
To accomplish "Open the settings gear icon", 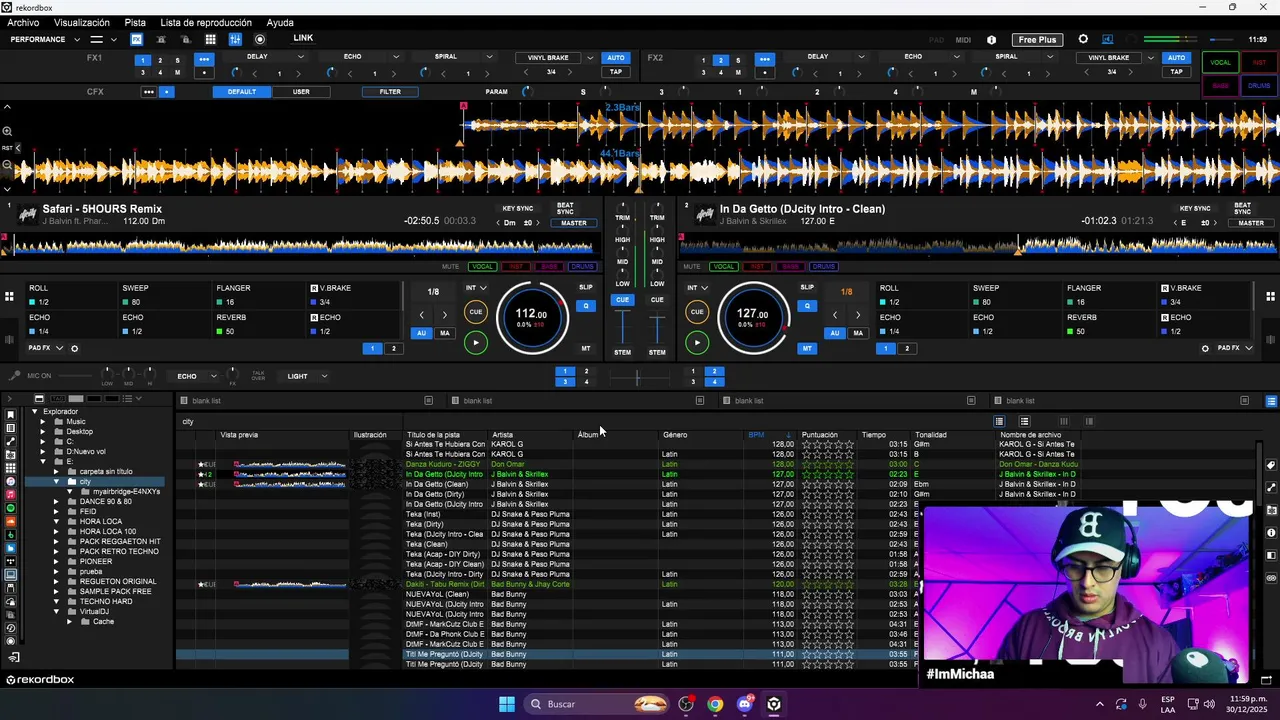I will 1083,39.
